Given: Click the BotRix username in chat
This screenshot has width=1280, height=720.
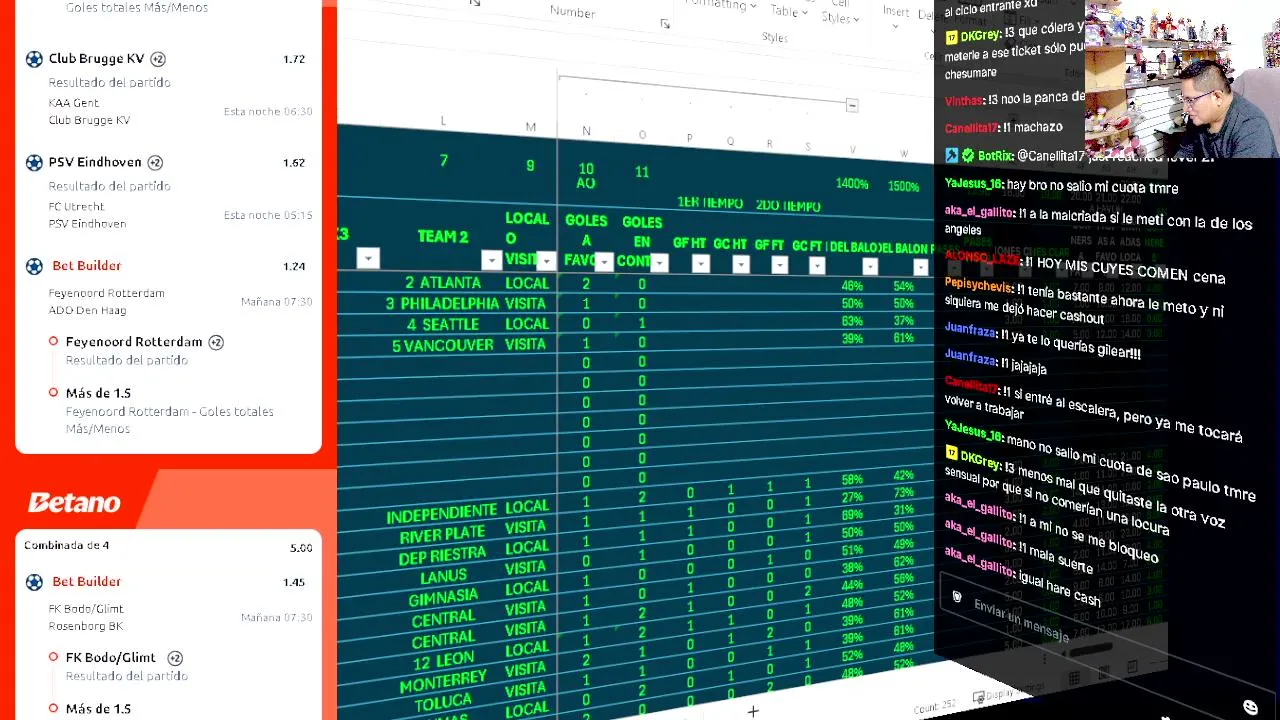Looking at the screenshot, I should [995, 156].
